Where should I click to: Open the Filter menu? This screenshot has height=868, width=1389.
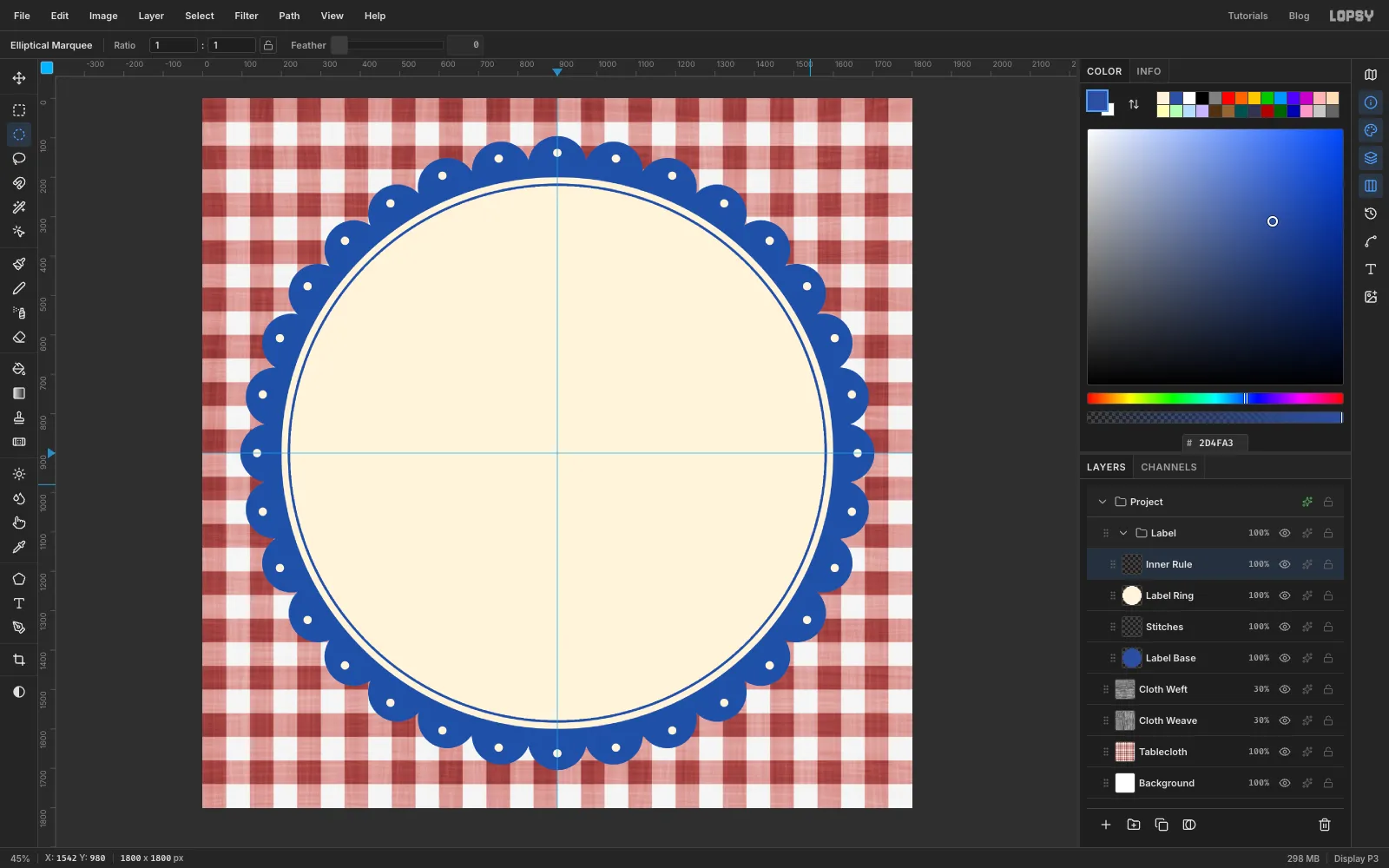(x=247, y=16)
